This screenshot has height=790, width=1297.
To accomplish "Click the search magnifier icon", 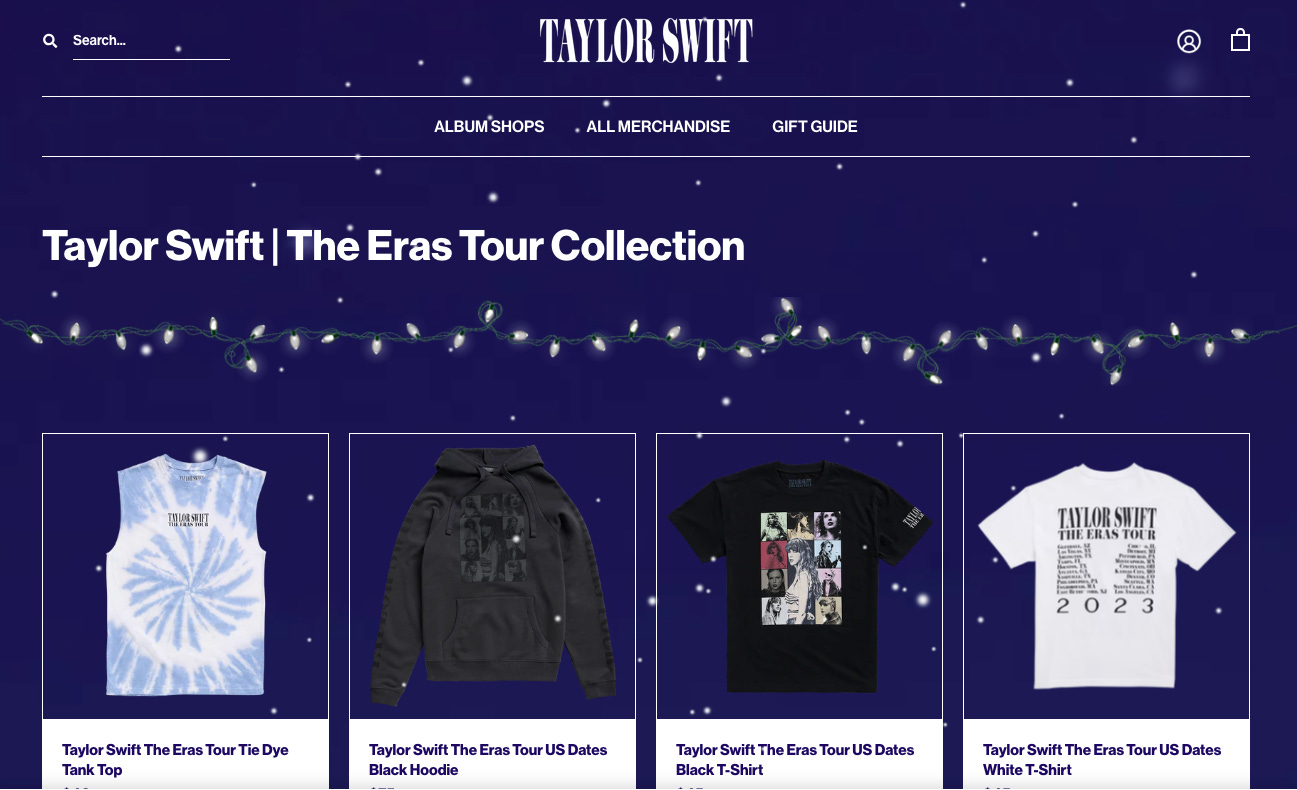I will click(50, 41).
